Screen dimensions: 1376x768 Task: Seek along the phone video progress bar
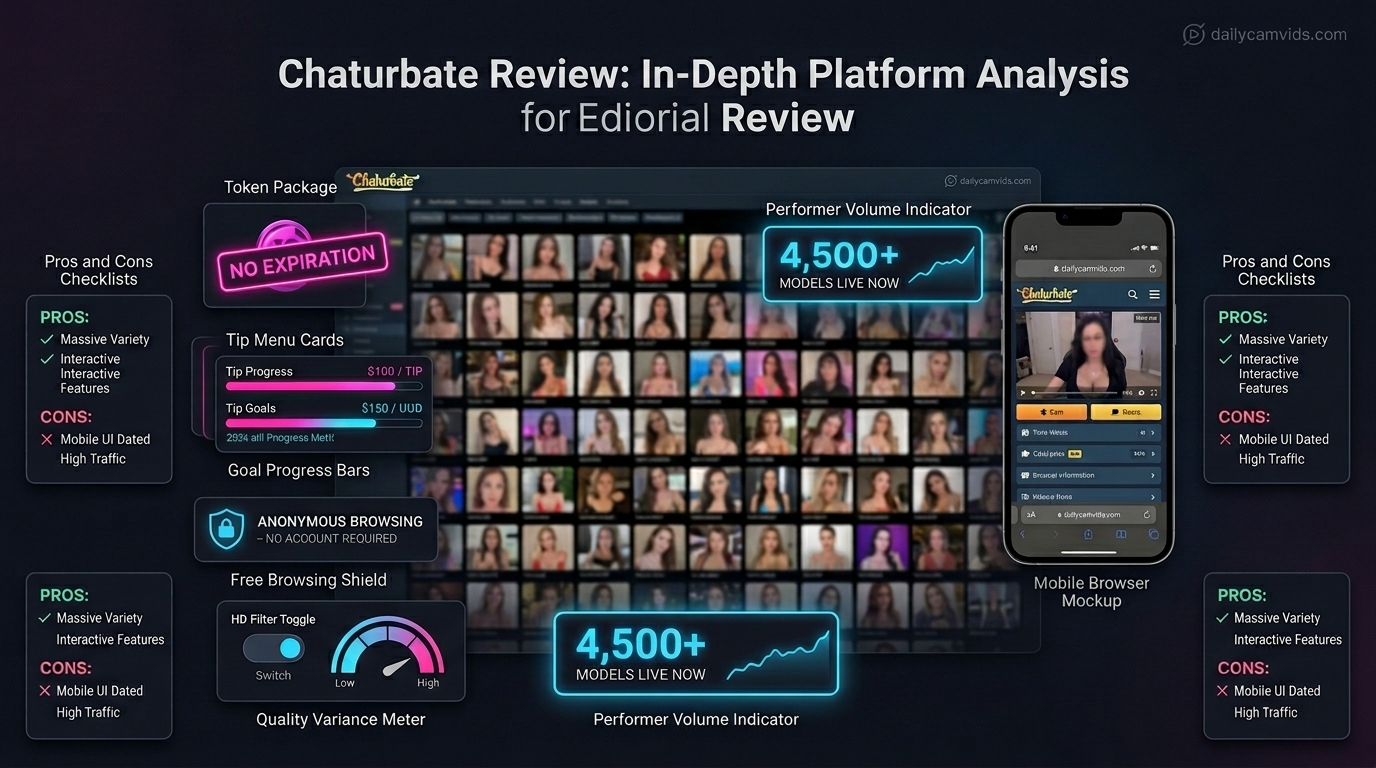tap(1075, 393)
